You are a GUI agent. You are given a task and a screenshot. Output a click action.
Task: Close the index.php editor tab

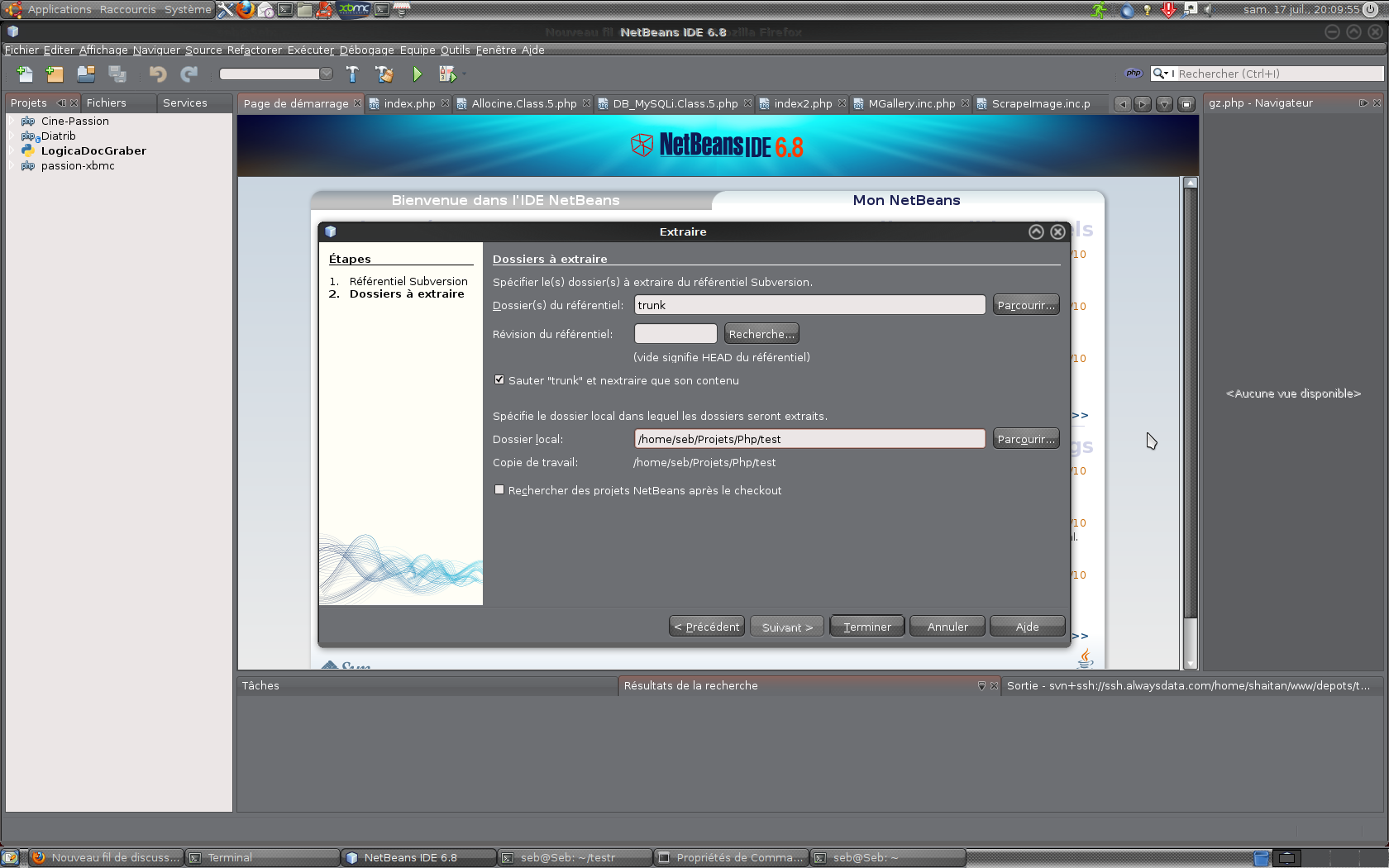(x=445, y=103)
